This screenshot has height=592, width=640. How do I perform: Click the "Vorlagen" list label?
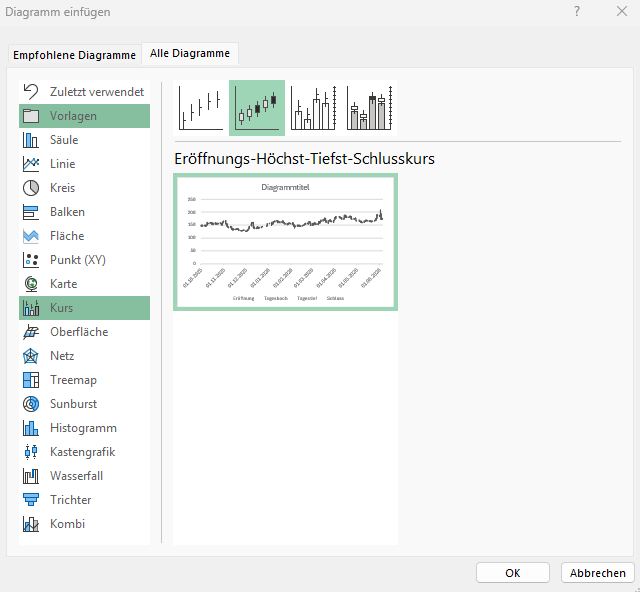tap(73, 116)
